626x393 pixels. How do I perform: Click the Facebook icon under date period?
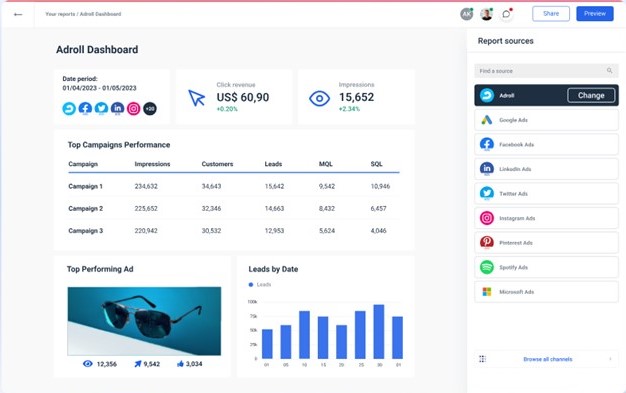[x=85, y=108]
